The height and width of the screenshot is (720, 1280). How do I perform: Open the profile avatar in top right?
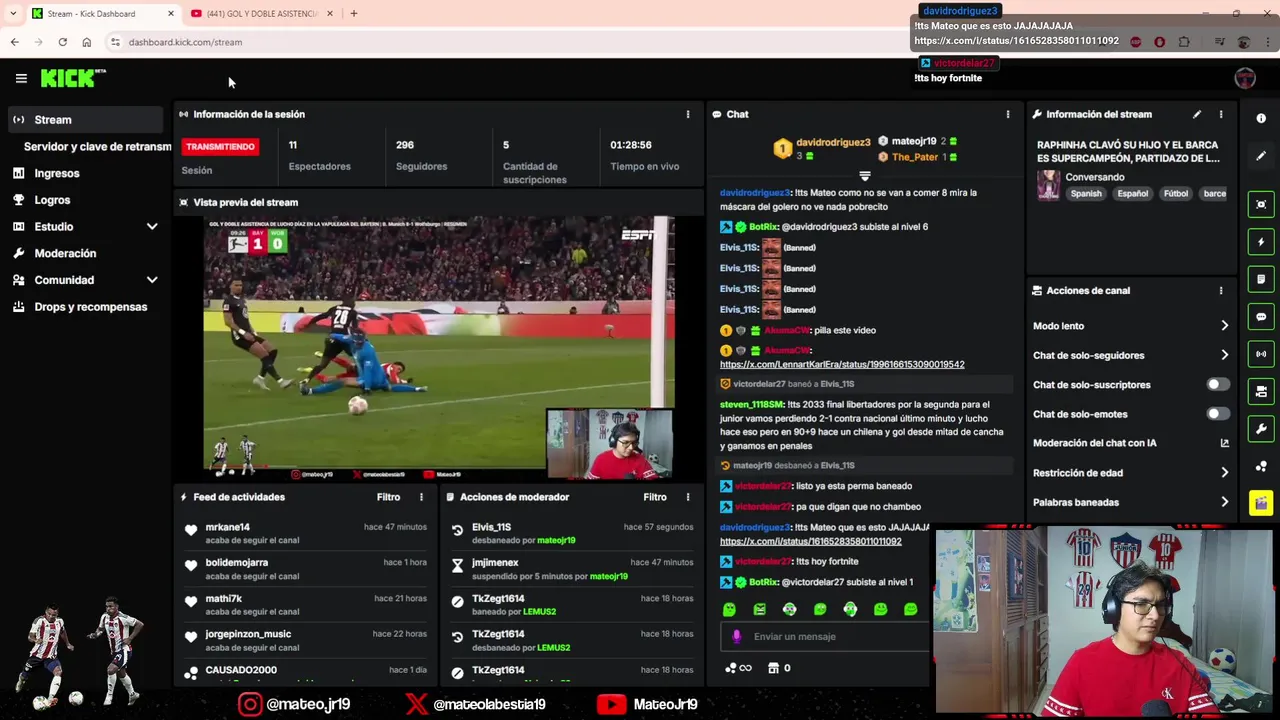point(1245,78)
